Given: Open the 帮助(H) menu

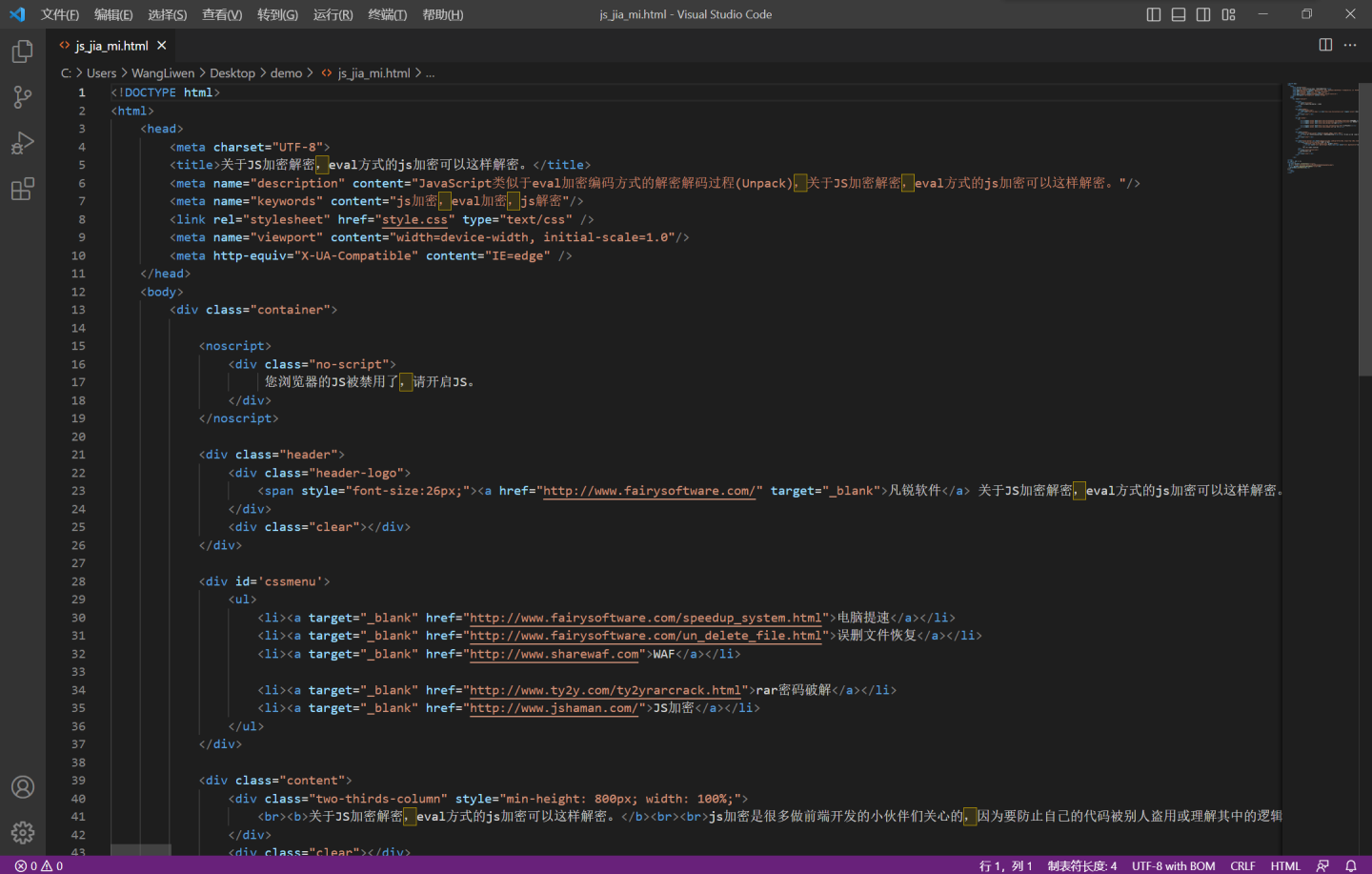Looking at the screenshot, I should [x=442, y=14].
